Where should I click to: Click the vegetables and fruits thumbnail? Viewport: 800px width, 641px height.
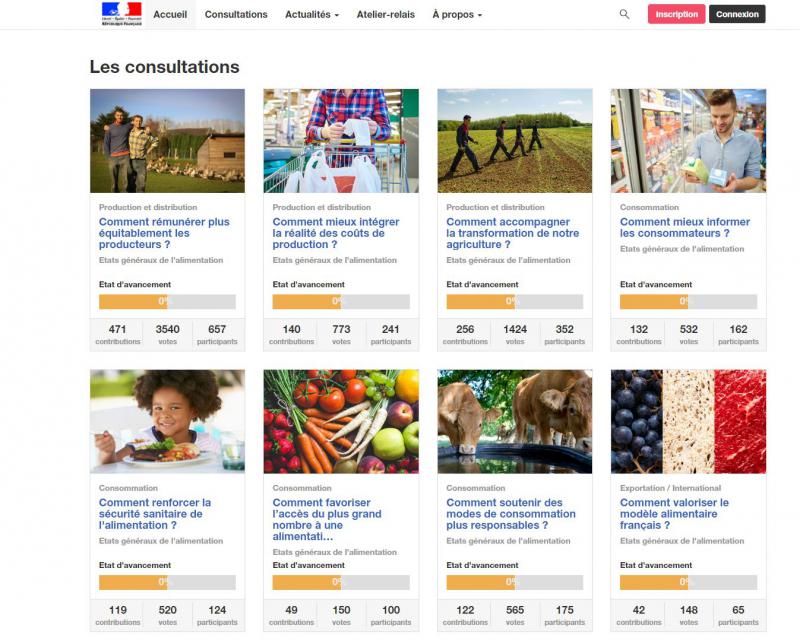pos(341,421)
